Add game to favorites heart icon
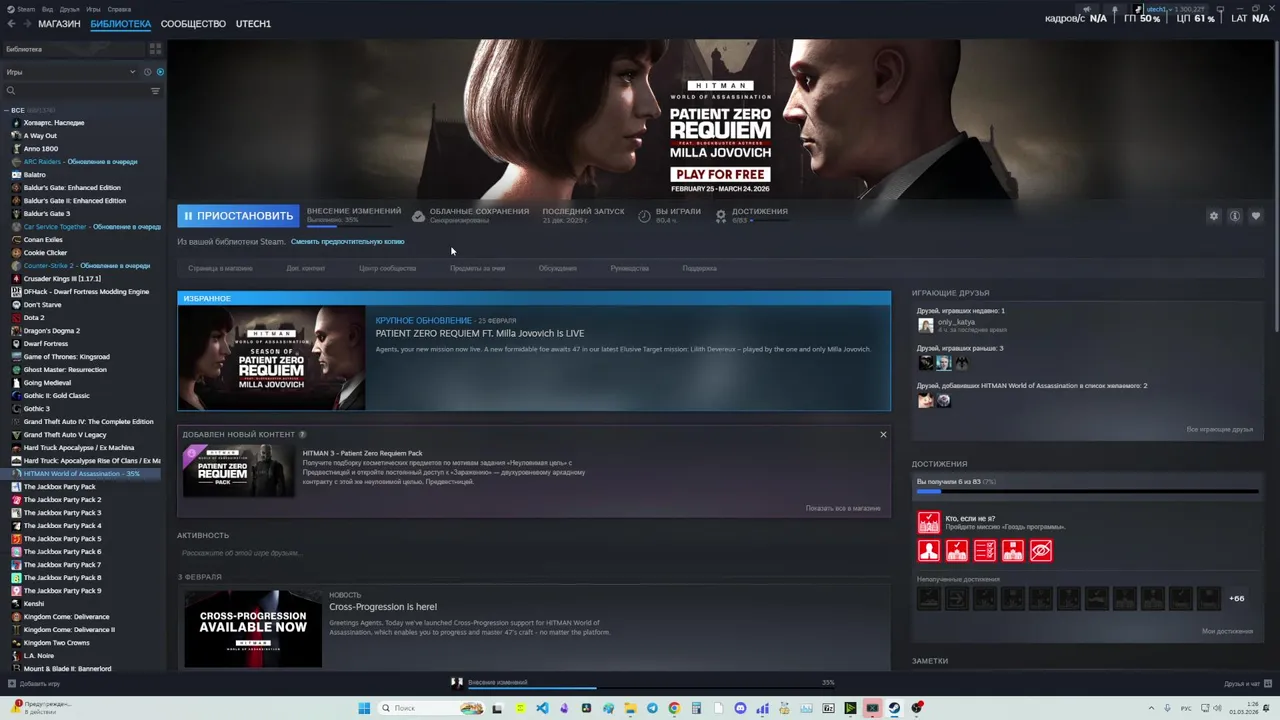Image resolution: width=1280 pixels, height=720 pixels. pyautogui.click(x=1256, y=216)
